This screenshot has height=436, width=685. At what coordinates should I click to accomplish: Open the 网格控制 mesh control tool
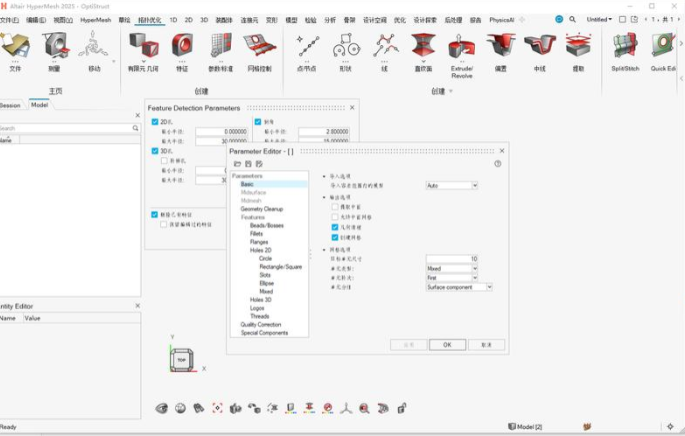258,46
